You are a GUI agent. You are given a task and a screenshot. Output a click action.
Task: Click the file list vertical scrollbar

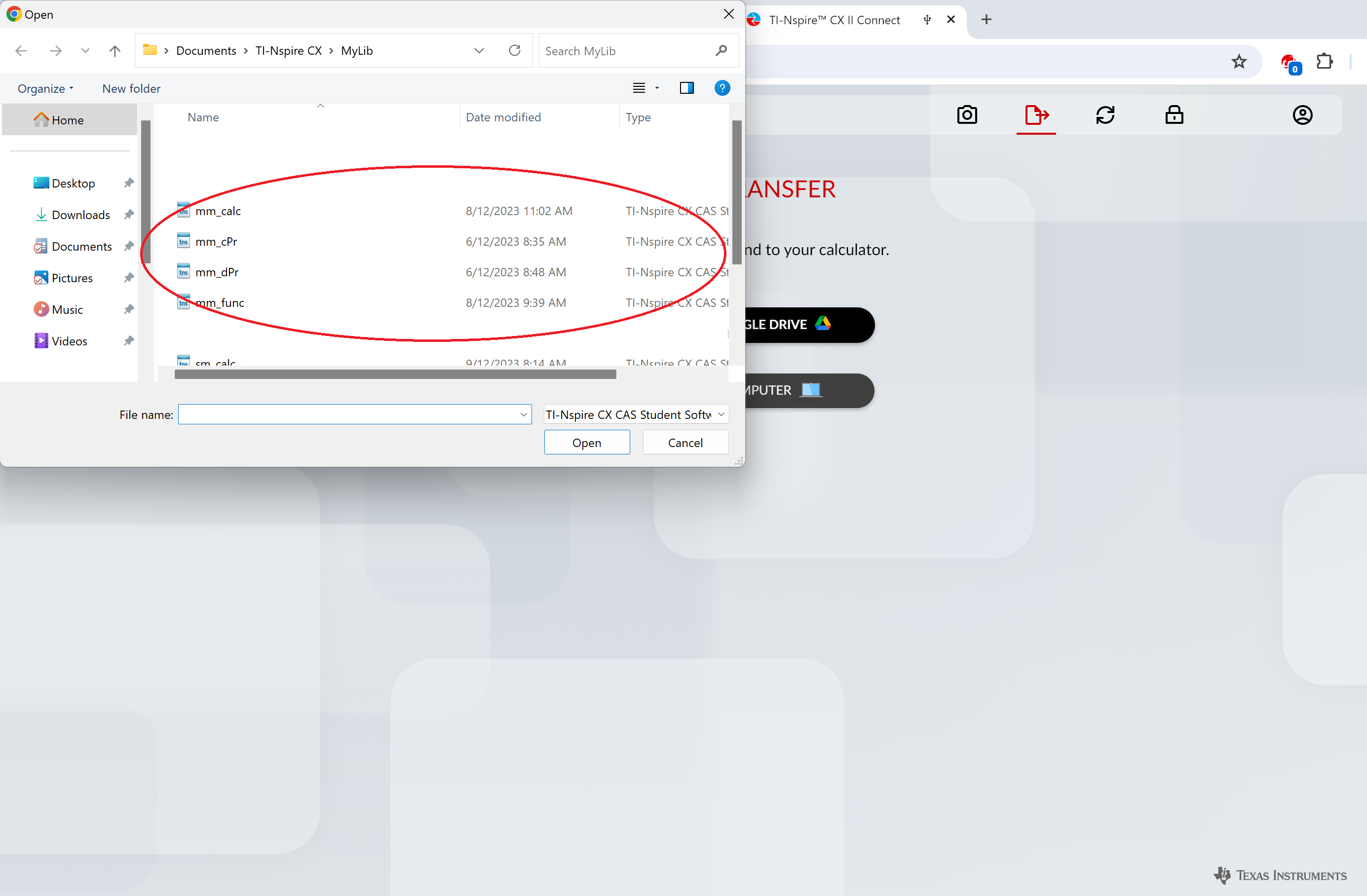(736, 192)
